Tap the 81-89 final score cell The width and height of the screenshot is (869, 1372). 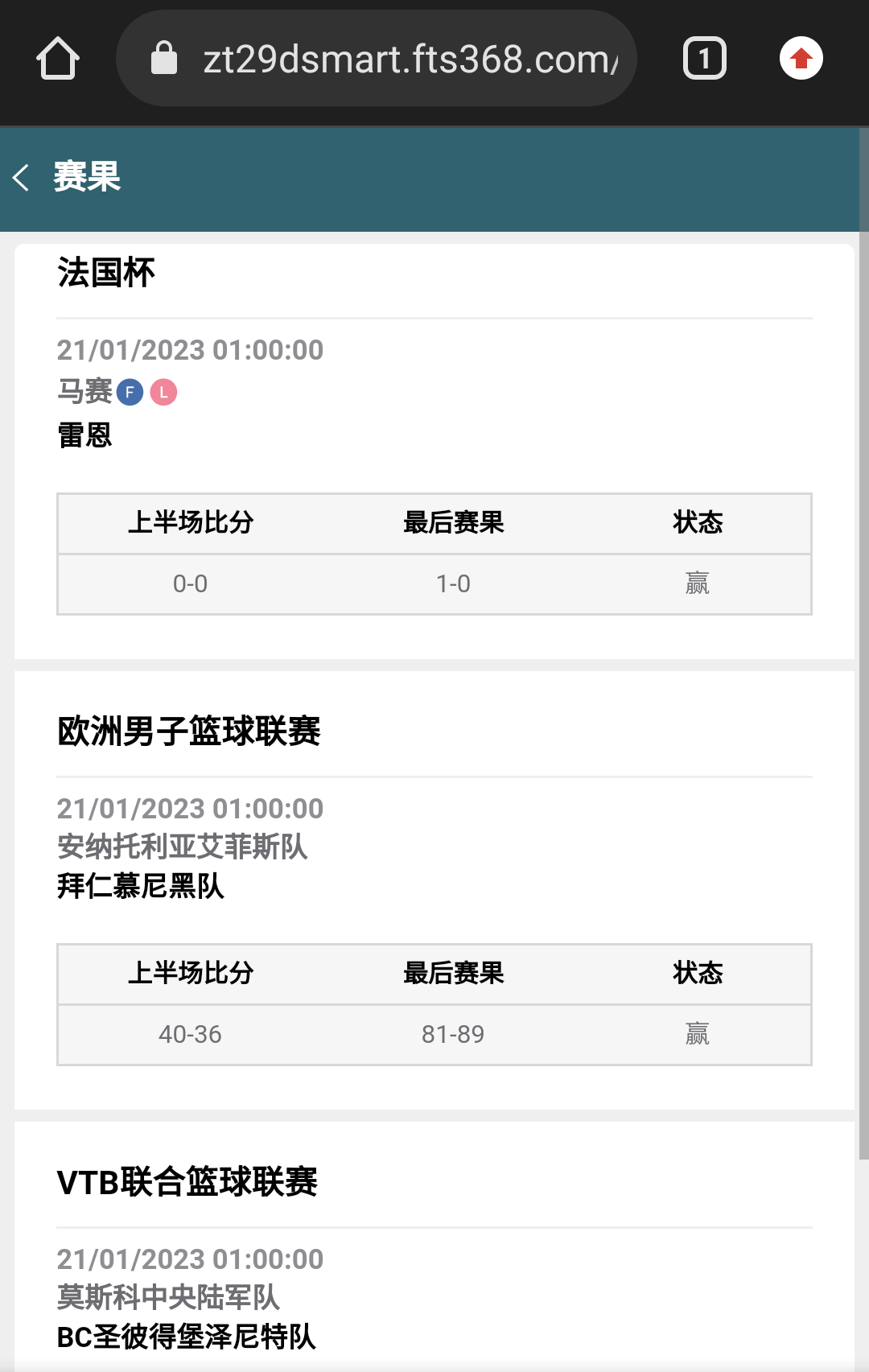point(453,1035)
